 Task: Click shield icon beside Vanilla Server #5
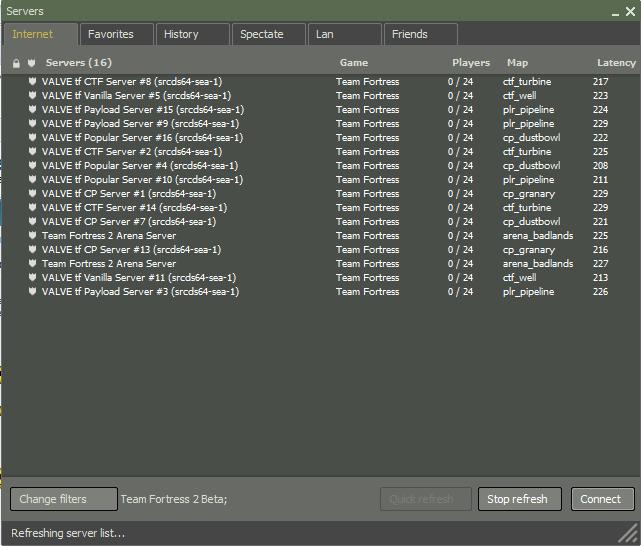coord(32,95)
